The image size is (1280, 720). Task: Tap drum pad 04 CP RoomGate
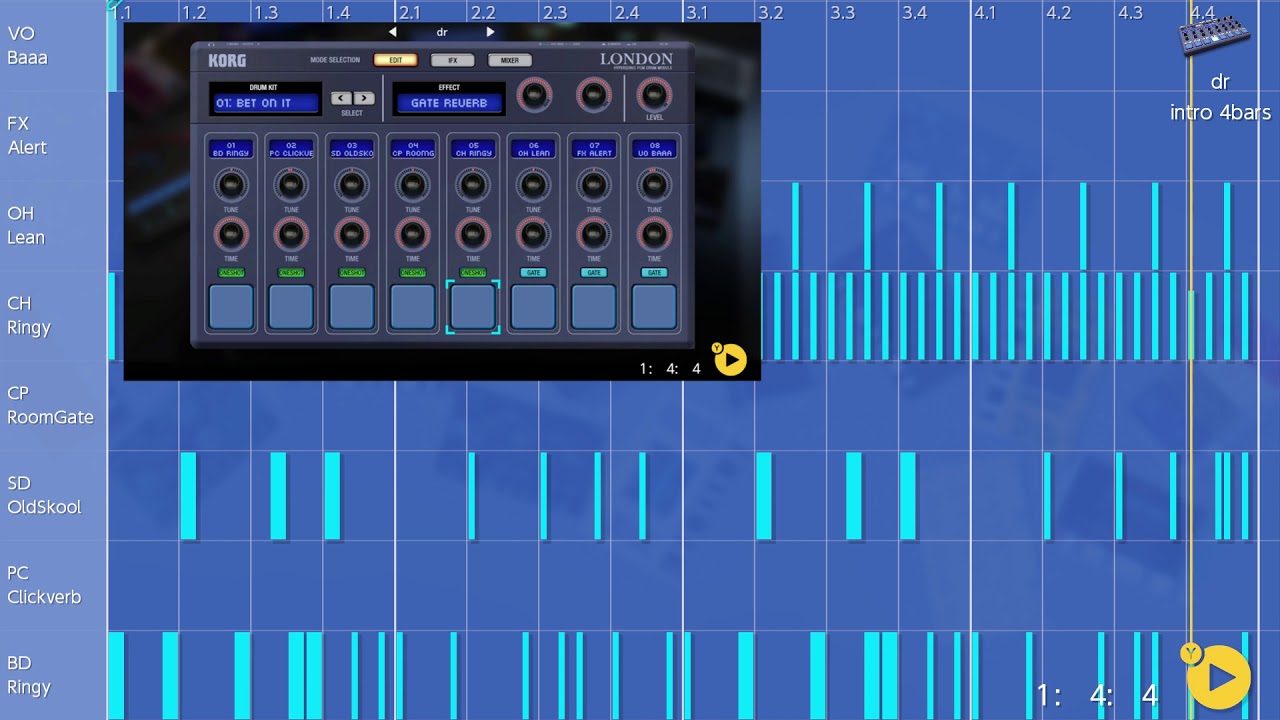click(x=413, y=307)
